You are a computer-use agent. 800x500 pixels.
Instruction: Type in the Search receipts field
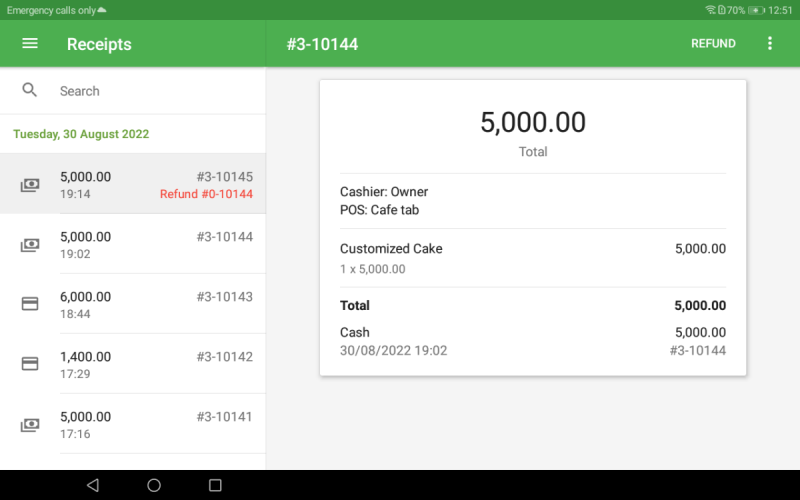click(x=150, y=91)
